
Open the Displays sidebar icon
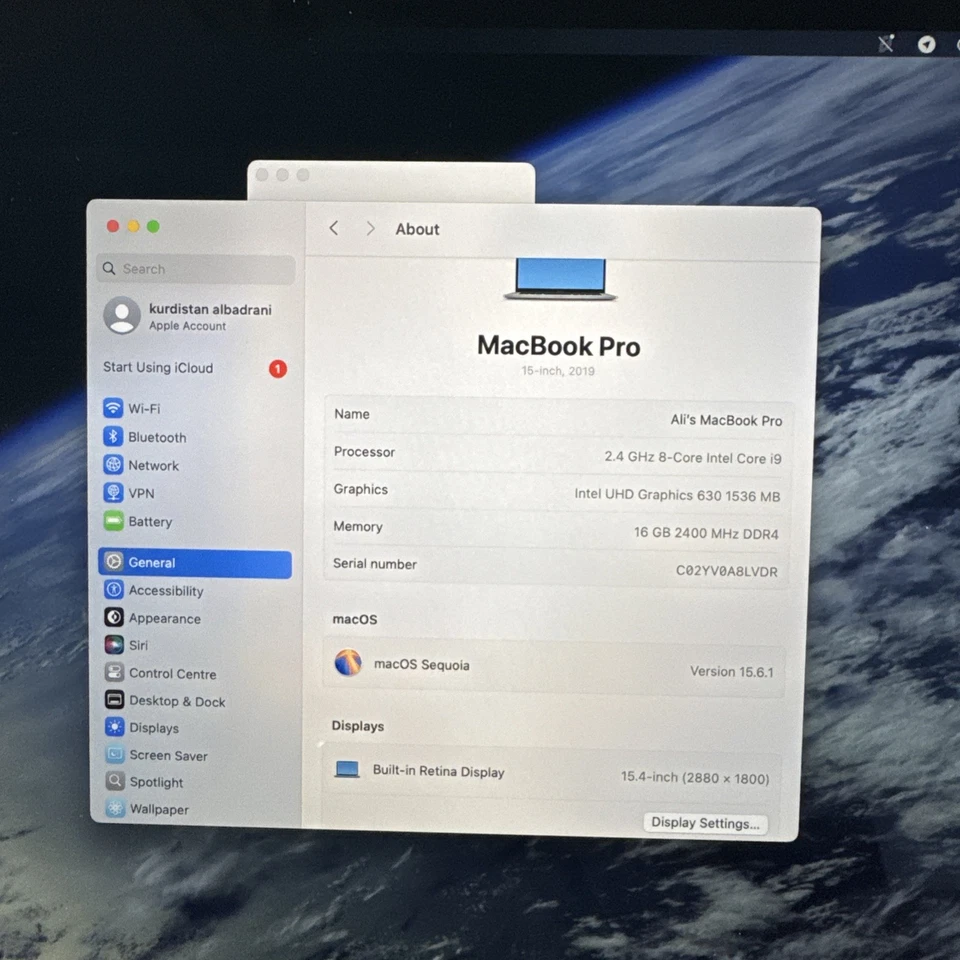[x=114, y=727]
